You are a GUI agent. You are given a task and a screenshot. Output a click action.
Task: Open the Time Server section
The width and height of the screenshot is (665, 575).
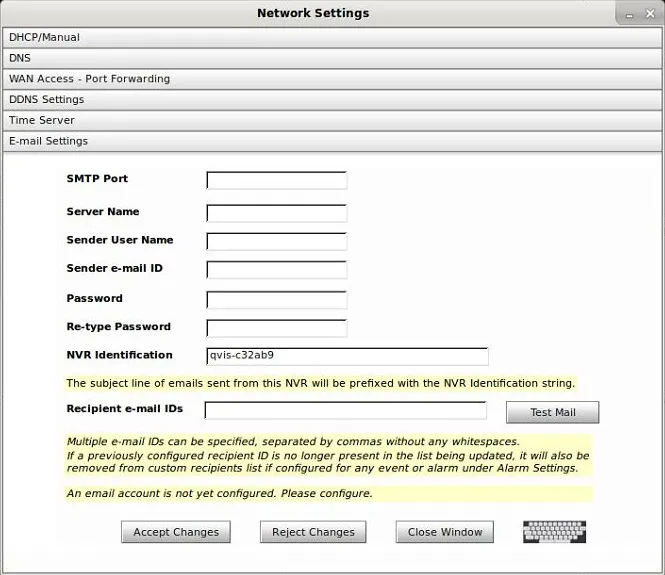pos(332,121)
